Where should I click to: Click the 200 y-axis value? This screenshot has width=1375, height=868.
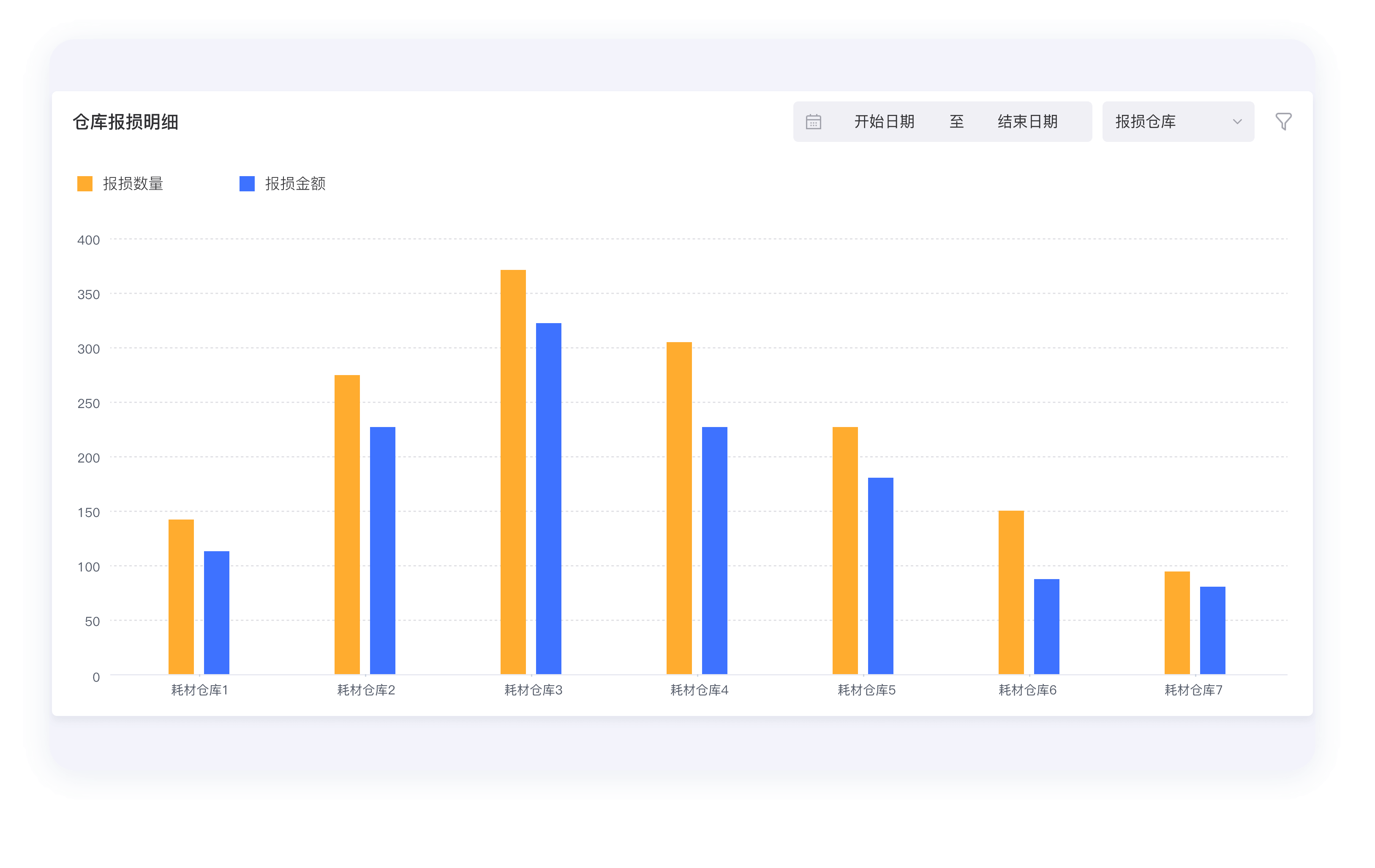(x=89, y=458)
